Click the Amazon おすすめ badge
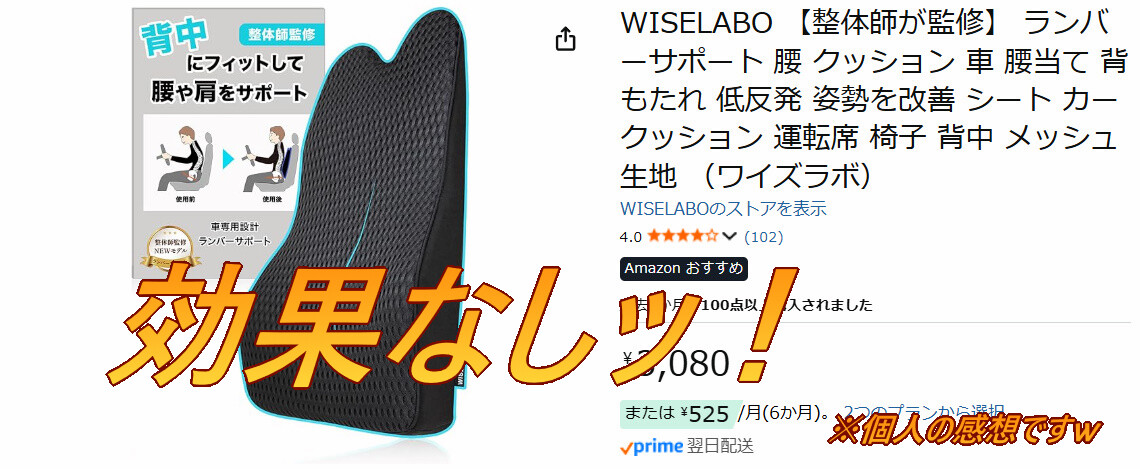1140x469 pixels. (683, 268)
